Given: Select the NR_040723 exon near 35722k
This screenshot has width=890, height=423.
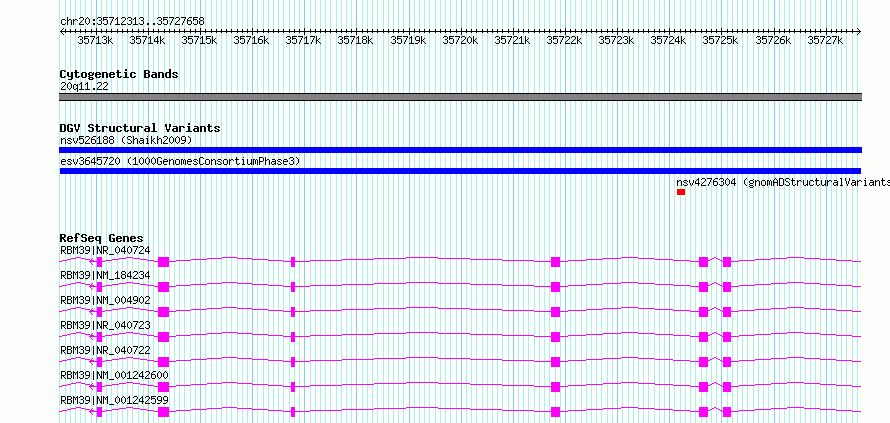Looking at the screenshot, I should click(556, 337).
